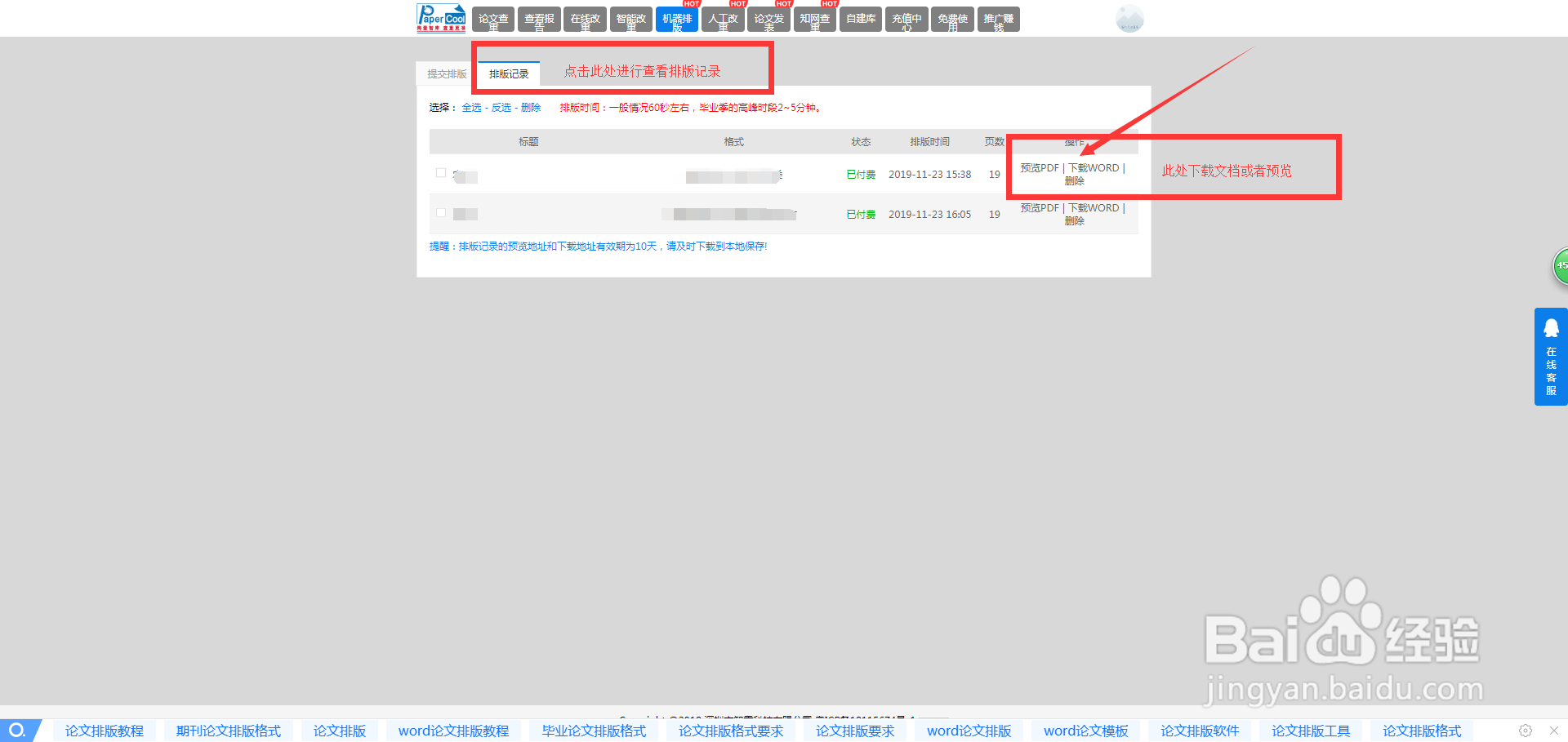
Task: Click the 已付费 status in the 16:05 row
Action: (x=861, y=215)
